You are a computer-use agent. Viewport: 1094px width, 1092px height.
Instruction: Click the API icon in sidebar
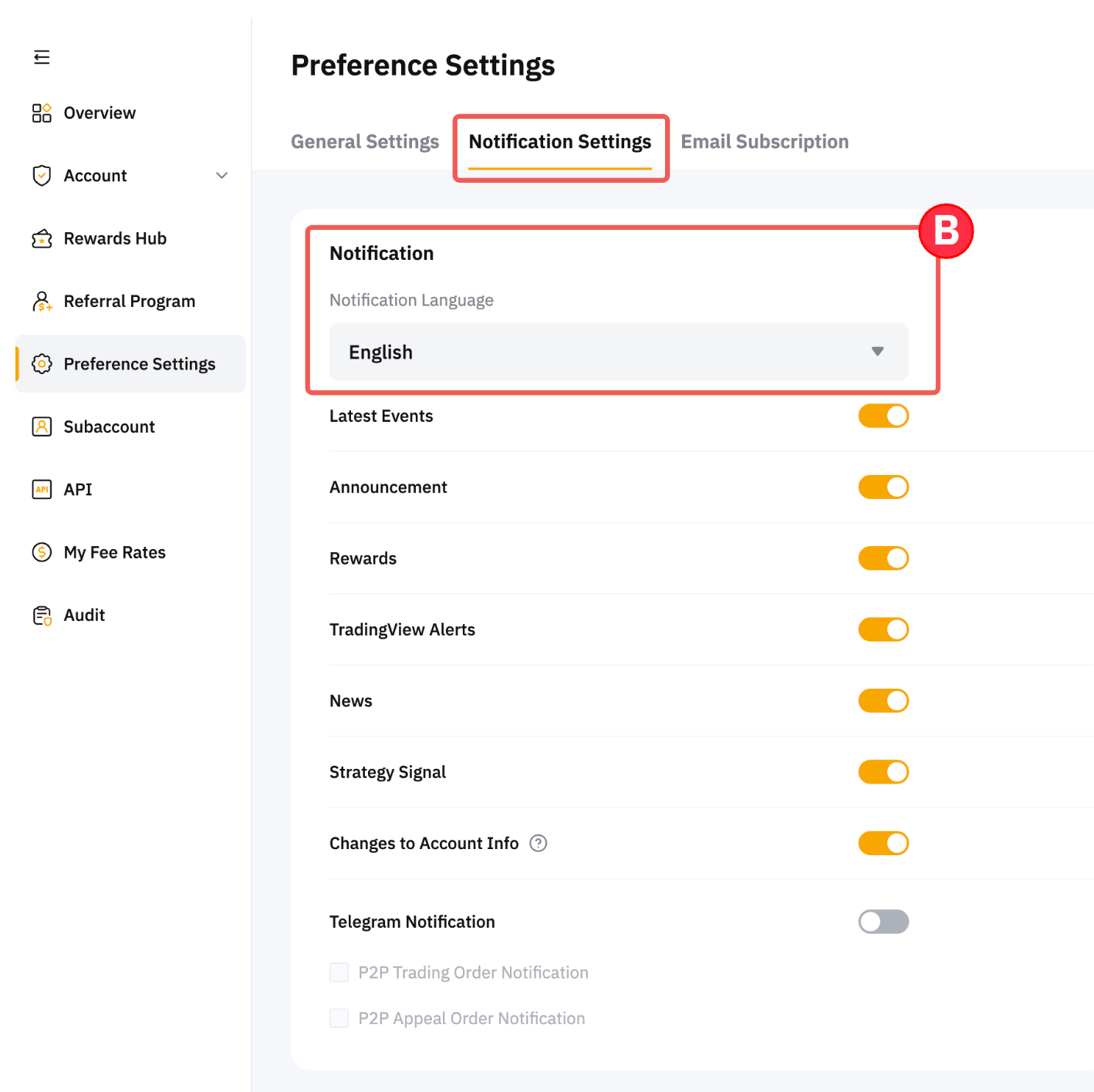(x=42, y=490)
